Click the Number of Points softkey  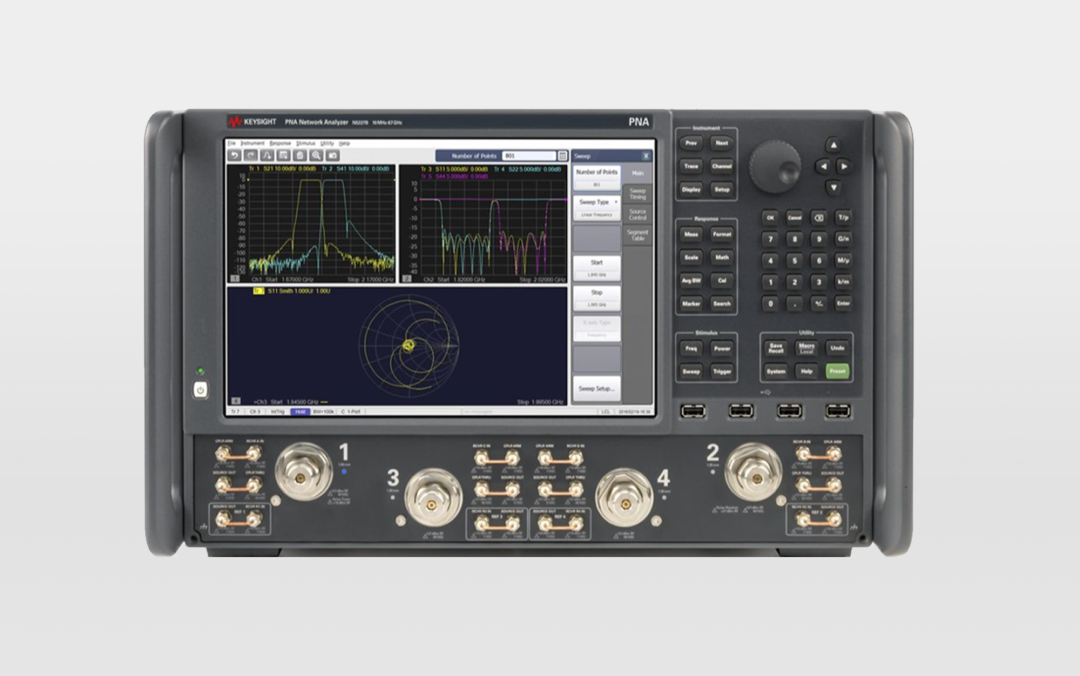(x=596, y=178)
